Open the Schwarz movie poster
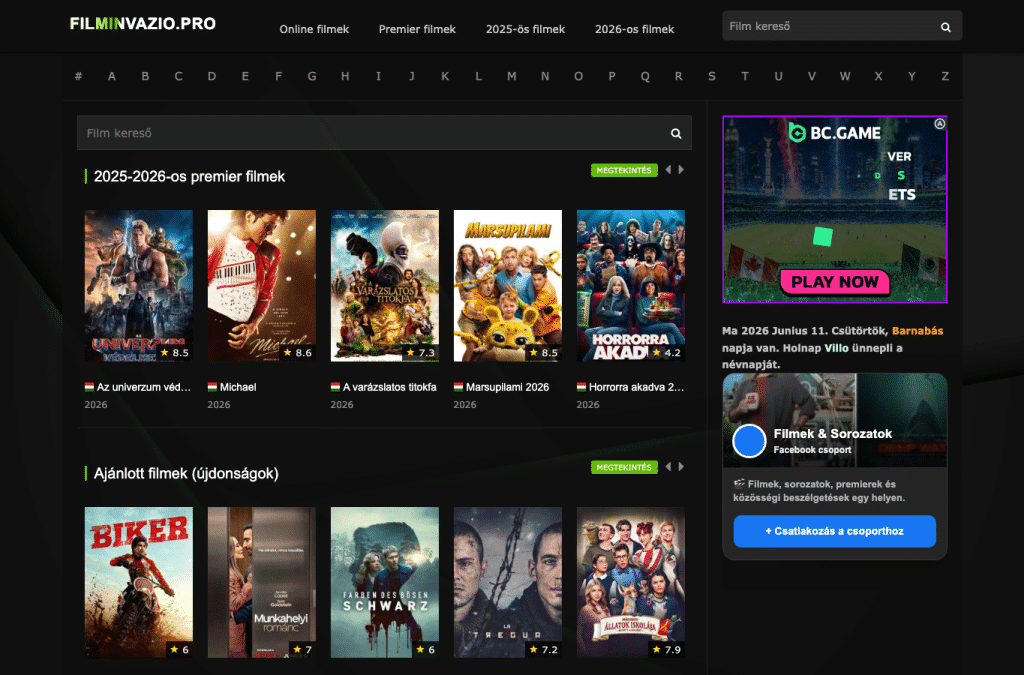Screen dimensions: 1024x675 [x=385, y=582]
